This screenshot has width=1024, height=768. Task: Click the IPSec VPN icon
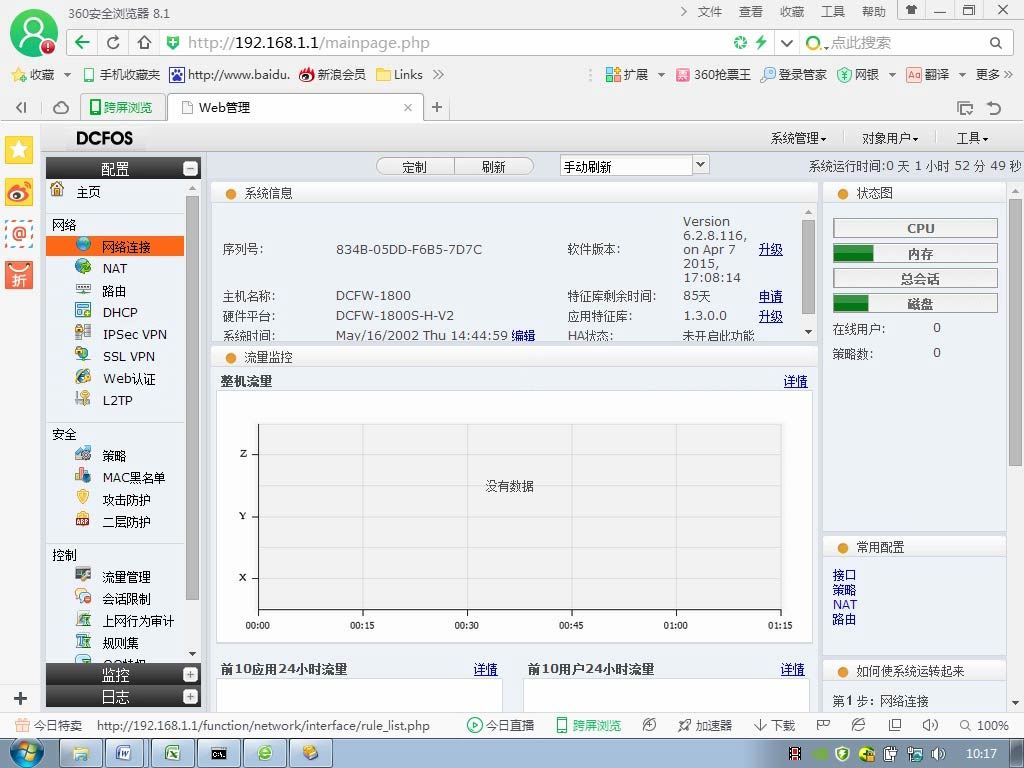click(x=83, y=332)
